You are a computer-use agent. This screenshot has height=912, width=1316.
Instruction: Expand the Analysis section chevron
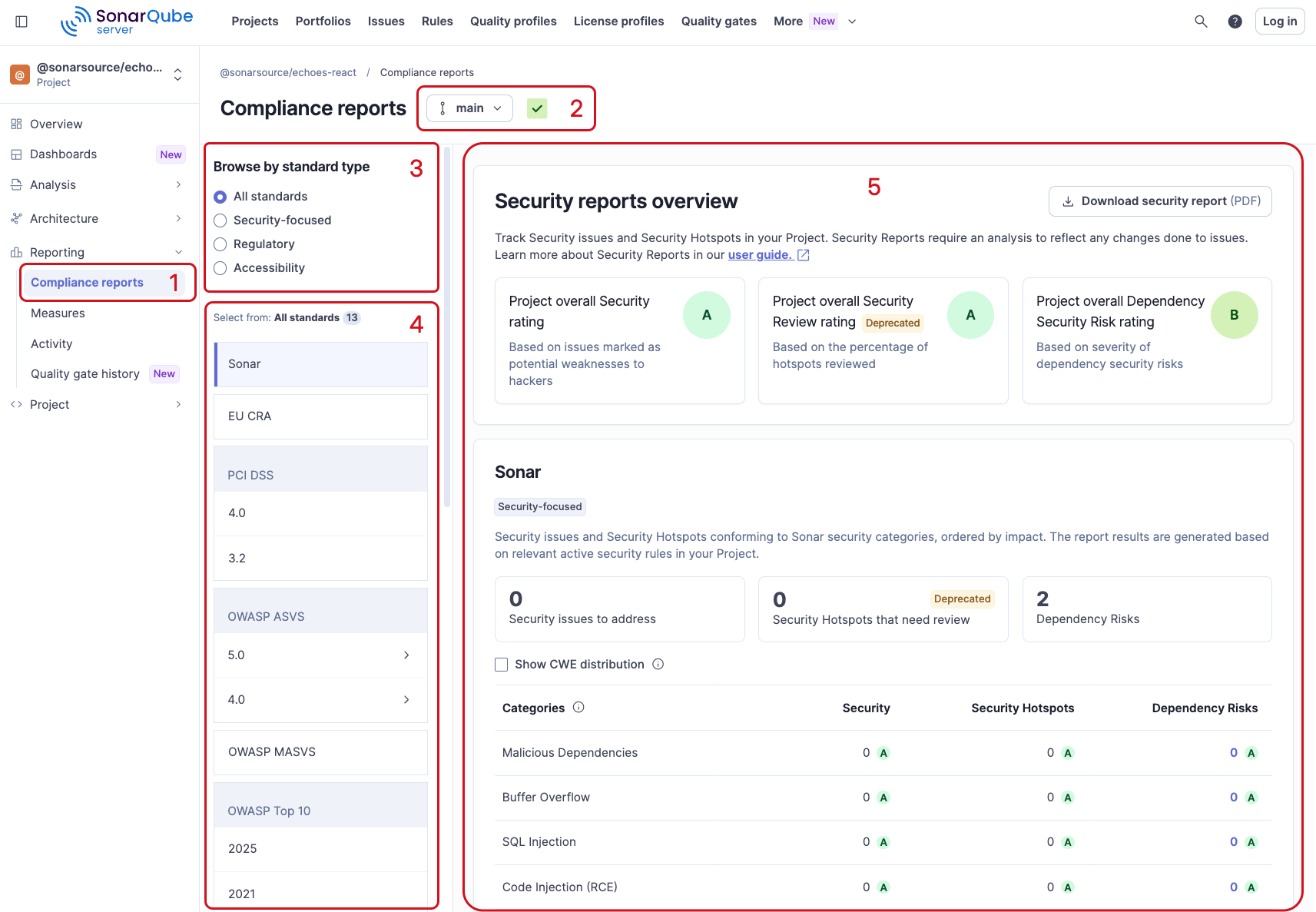pyautogui.click(x=178, y=184)
